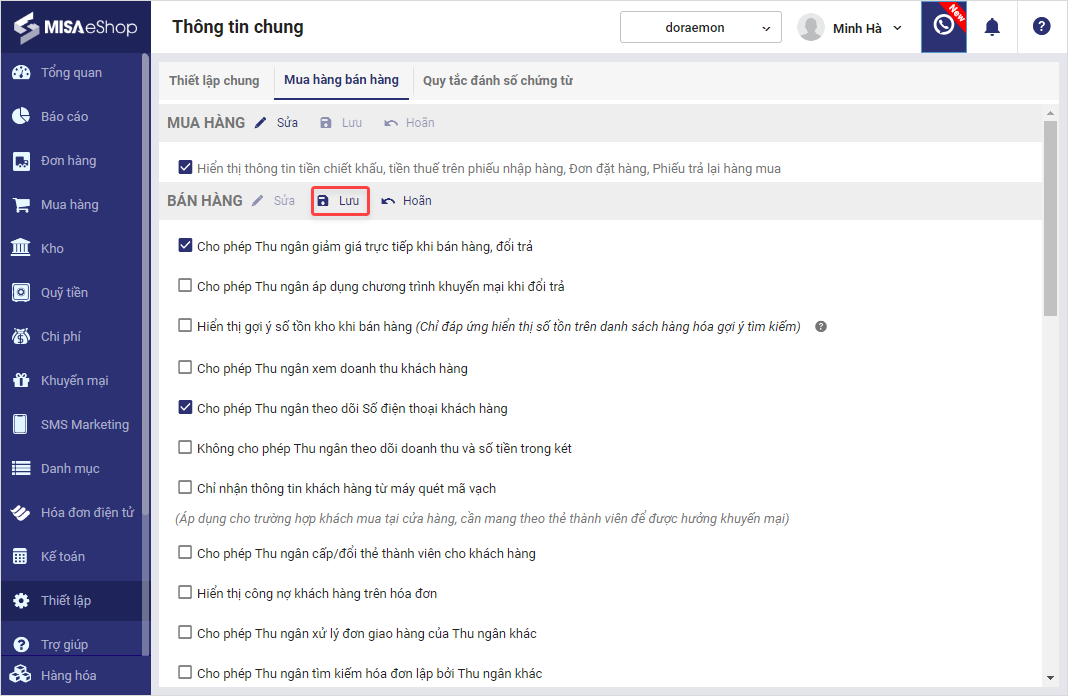1068x696 pixels.
Task: Open Khuyến mại gift icon
Action: coord(21,380)
